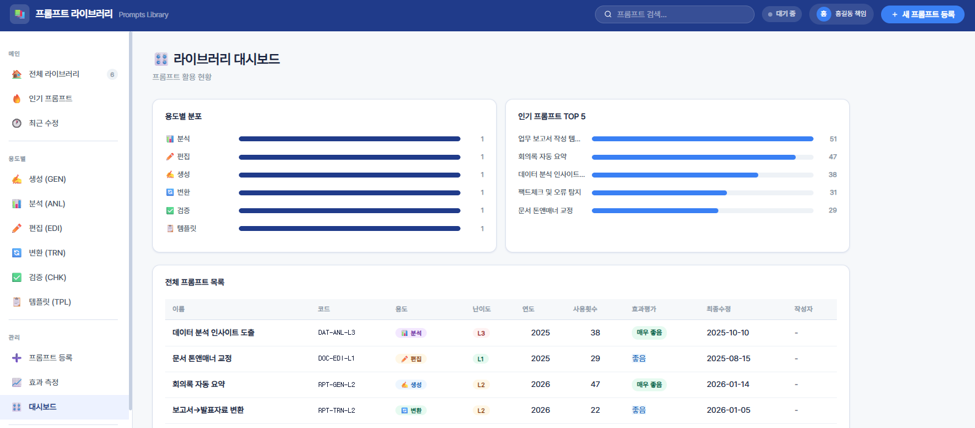The width and height of the screenshot is (975, 428).
Task: Click the 사용횟수 column header
Action: [586, 309]
